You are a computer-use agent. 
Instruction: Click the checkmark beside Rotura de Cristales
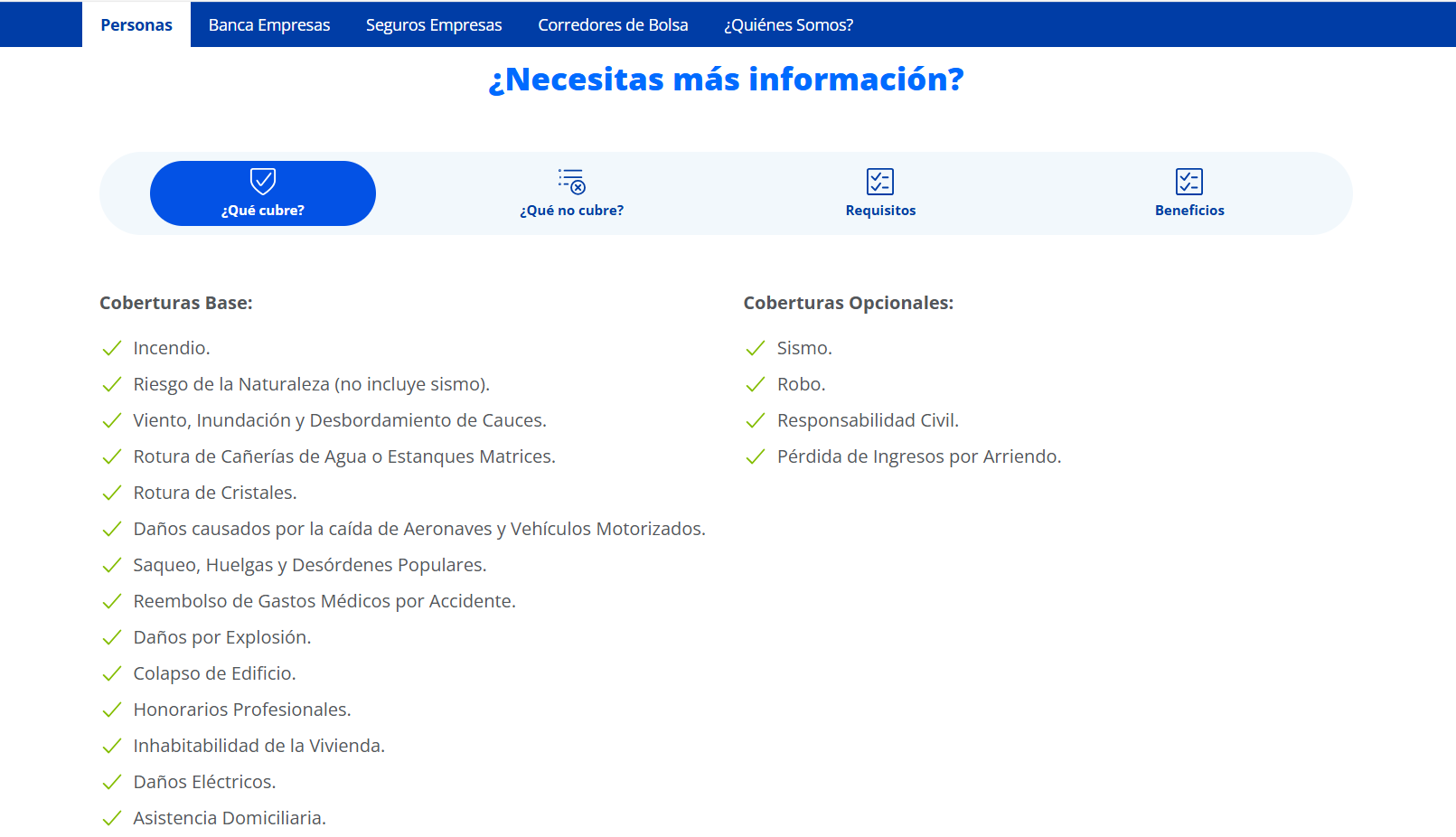pos(112,494)
